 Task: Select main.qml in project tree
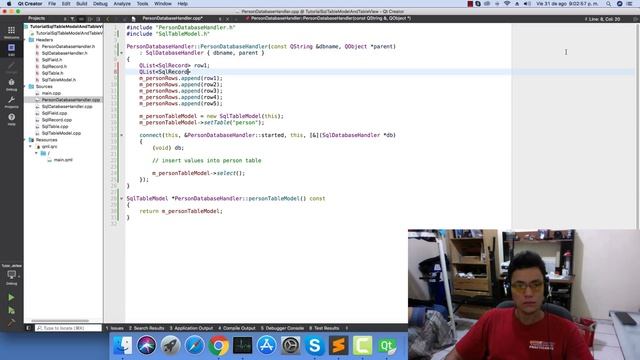(x=62, y=160)
